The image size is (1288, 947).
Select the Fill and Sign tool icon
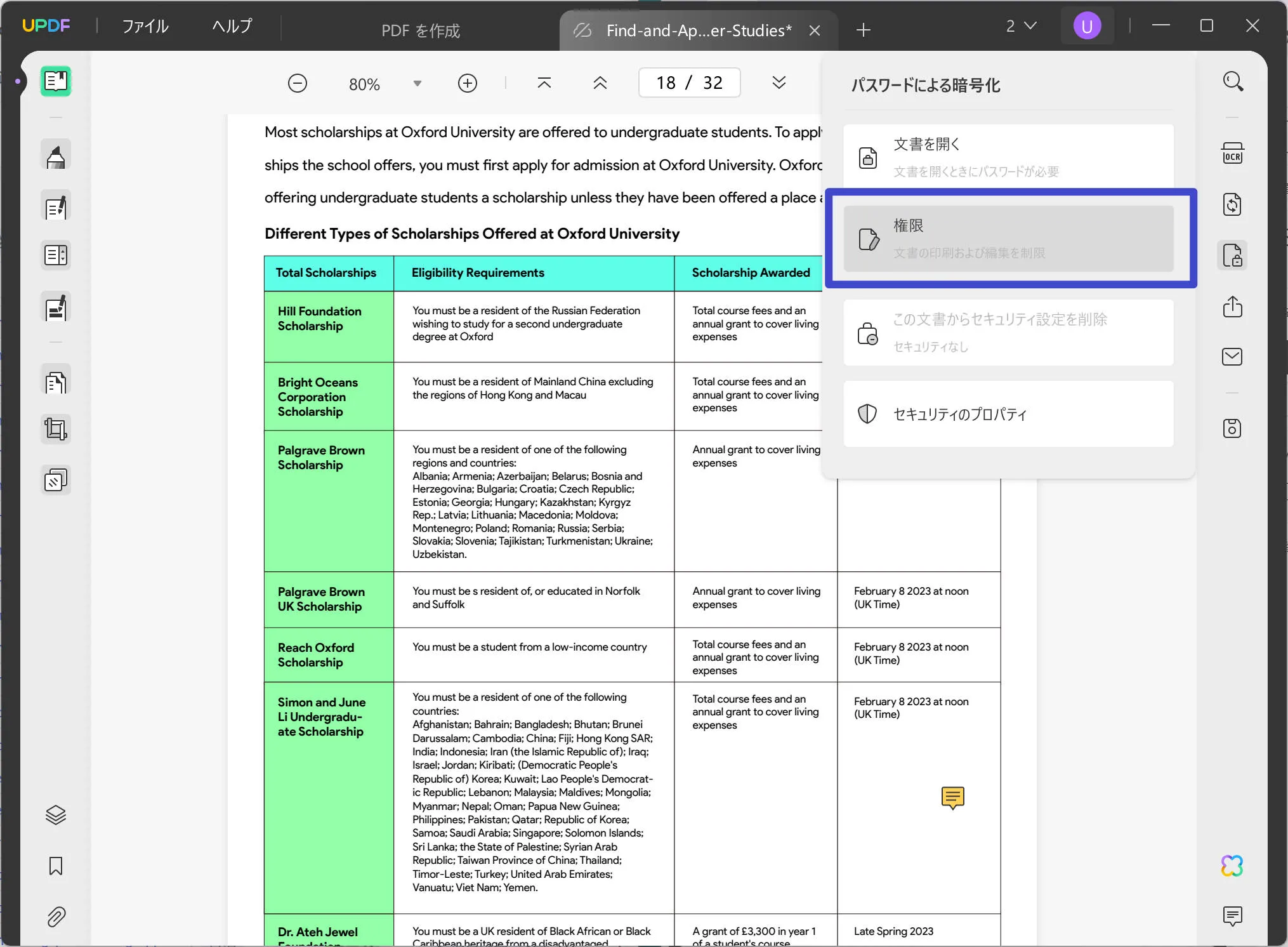coord(56,308)
